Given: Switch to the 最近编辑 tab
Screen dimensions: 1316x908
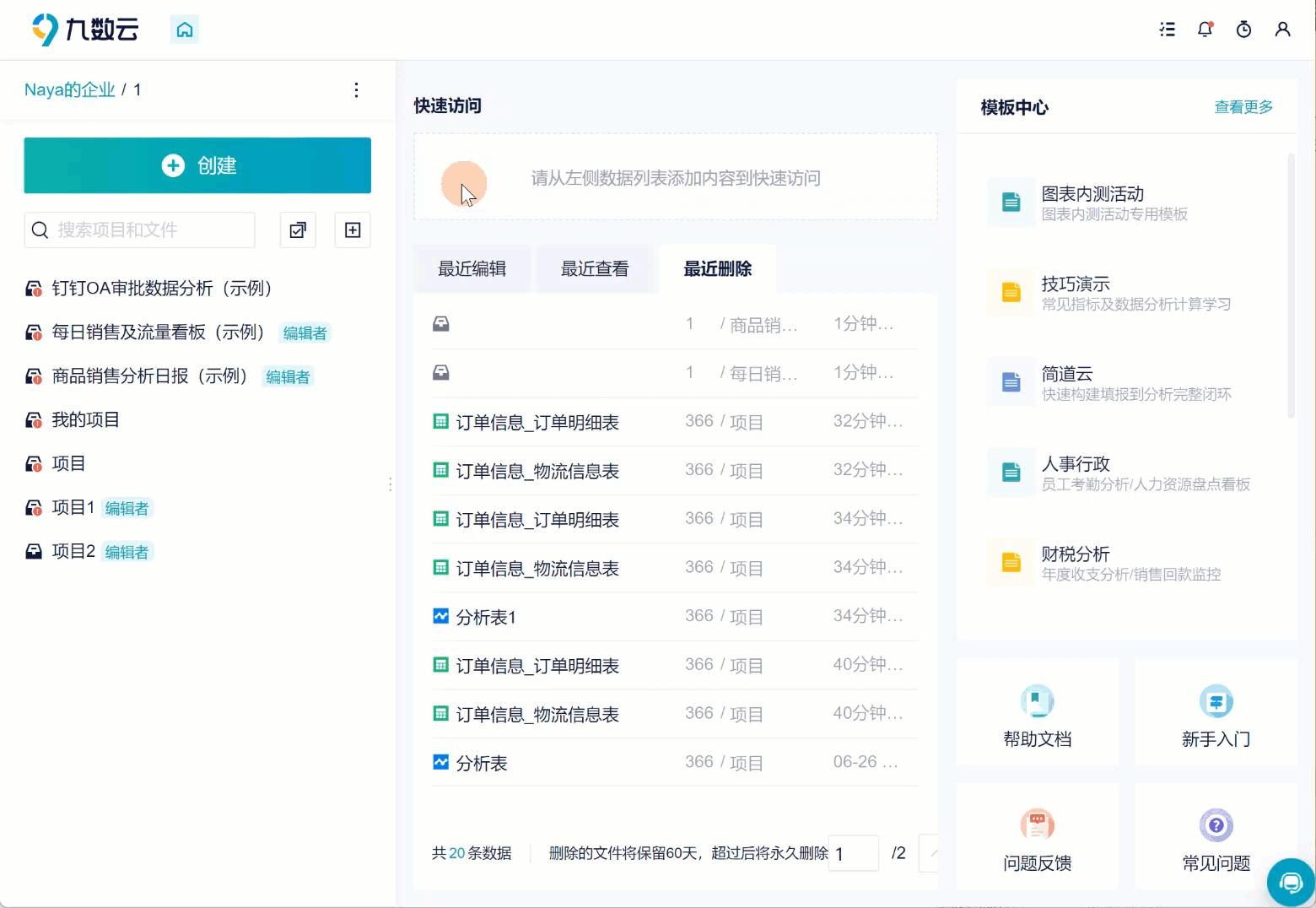Looking at the screenshot, I should tap(472, 269).
